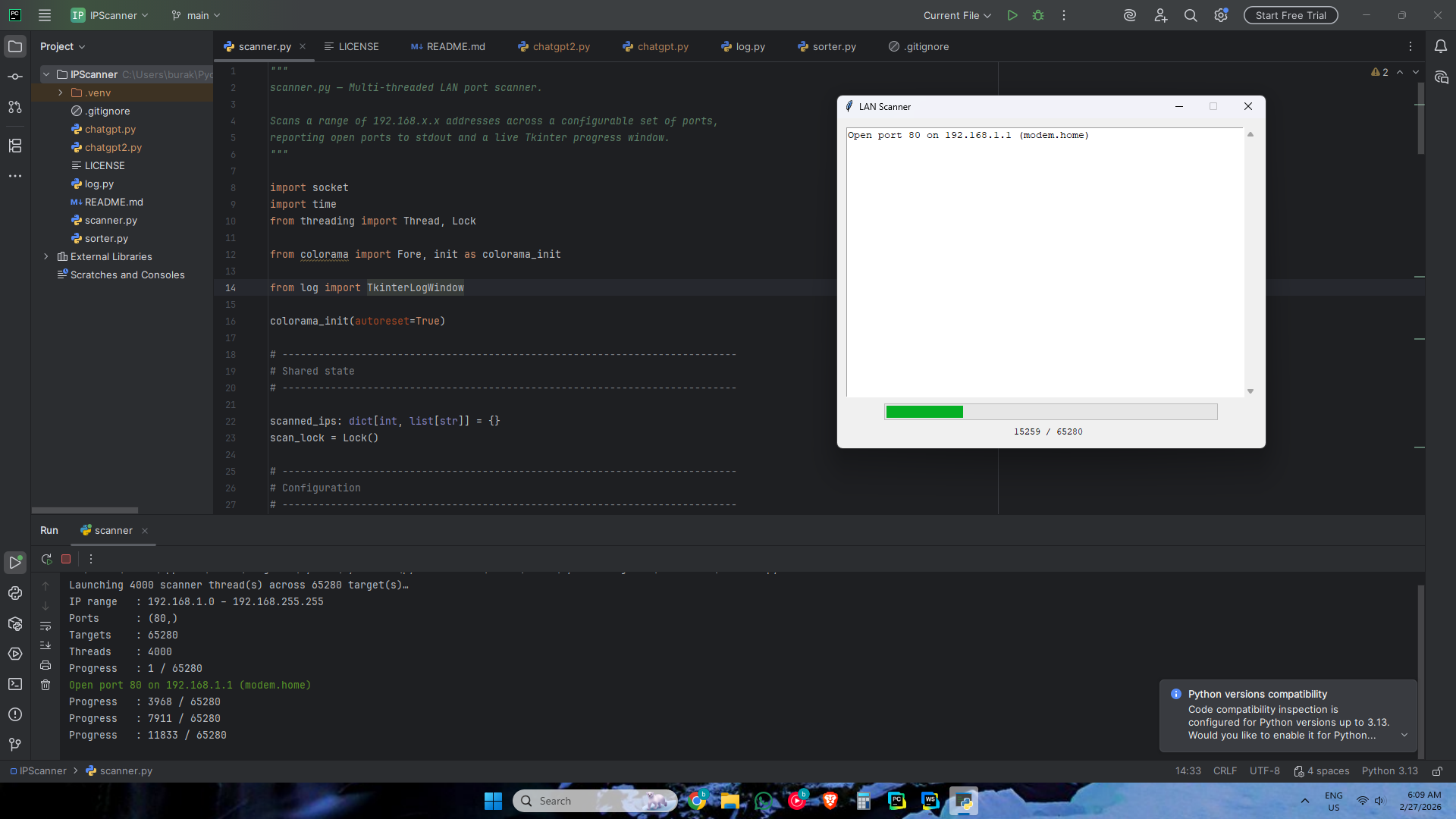Switch to the README.md tab
Screen dimensions: 1456x819
coord(448,46)
